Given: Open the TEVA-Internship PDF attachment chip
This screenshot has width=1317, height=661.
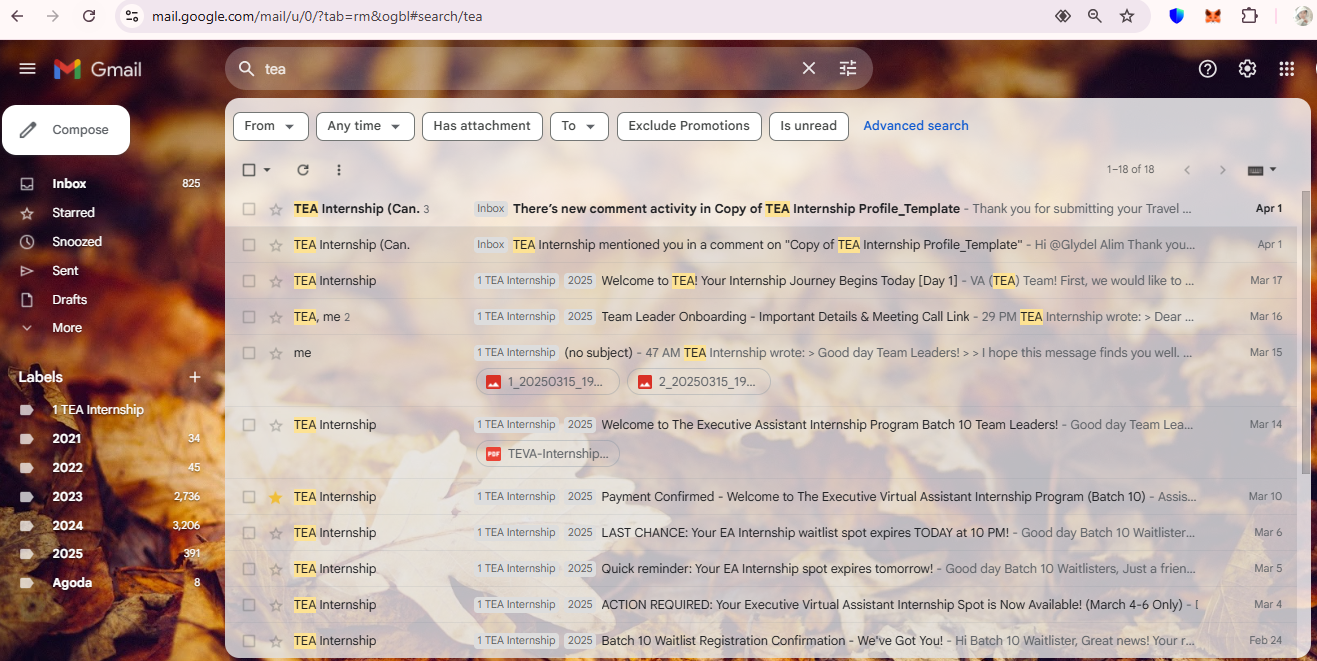Looking at the screenshot, I should [x=547, y=454].
